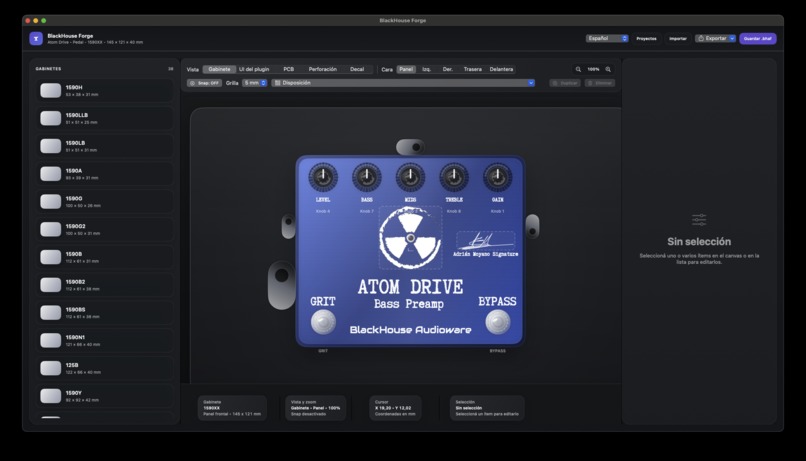This screenshot has width=806, height=461.
Task: Choose the 1590LLB enclosure in the list
Action: pos(104,118)
